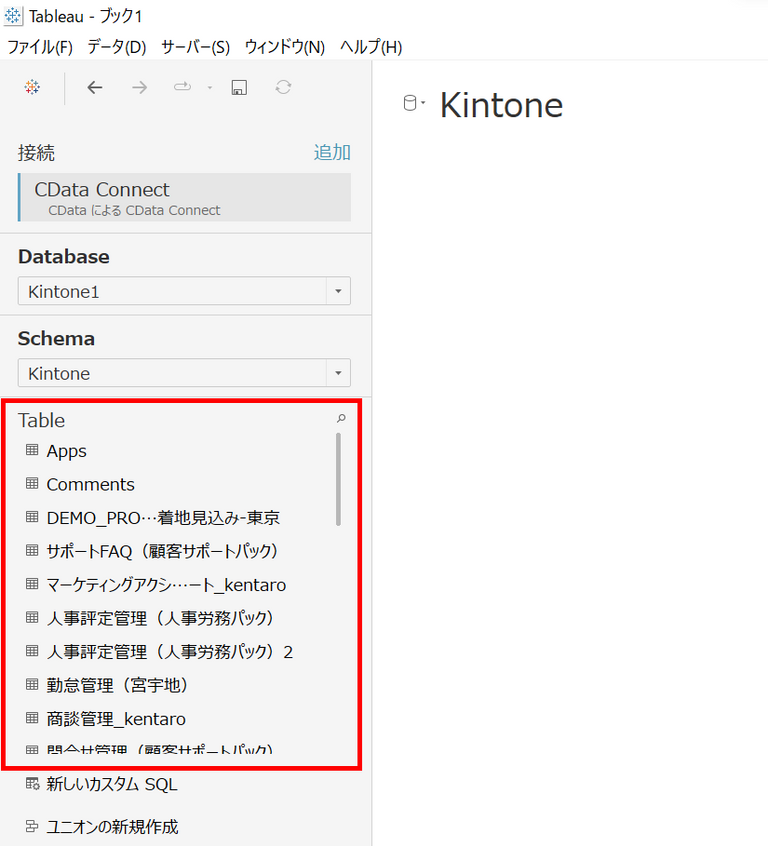The height and width of the screenshot is (846, 768).
Task: Click the grid icon beside 商談管理_kentaro
Action: click(x=32, y=718)
